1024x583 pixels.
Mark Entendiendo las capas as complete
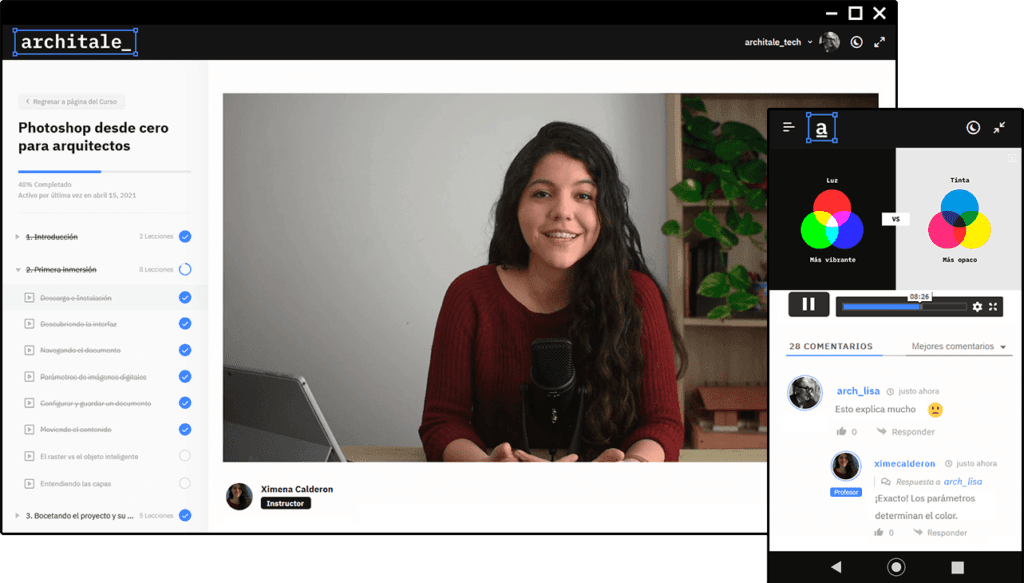click(x=185, y=483)
